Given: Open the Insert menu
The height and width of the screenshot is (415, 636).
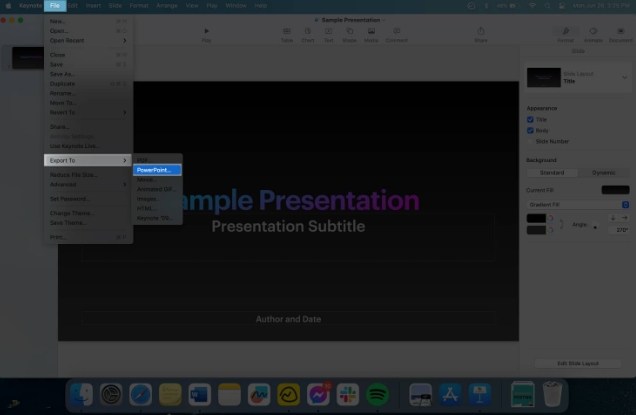Looking at the screenshot, I should coord(93,6).
